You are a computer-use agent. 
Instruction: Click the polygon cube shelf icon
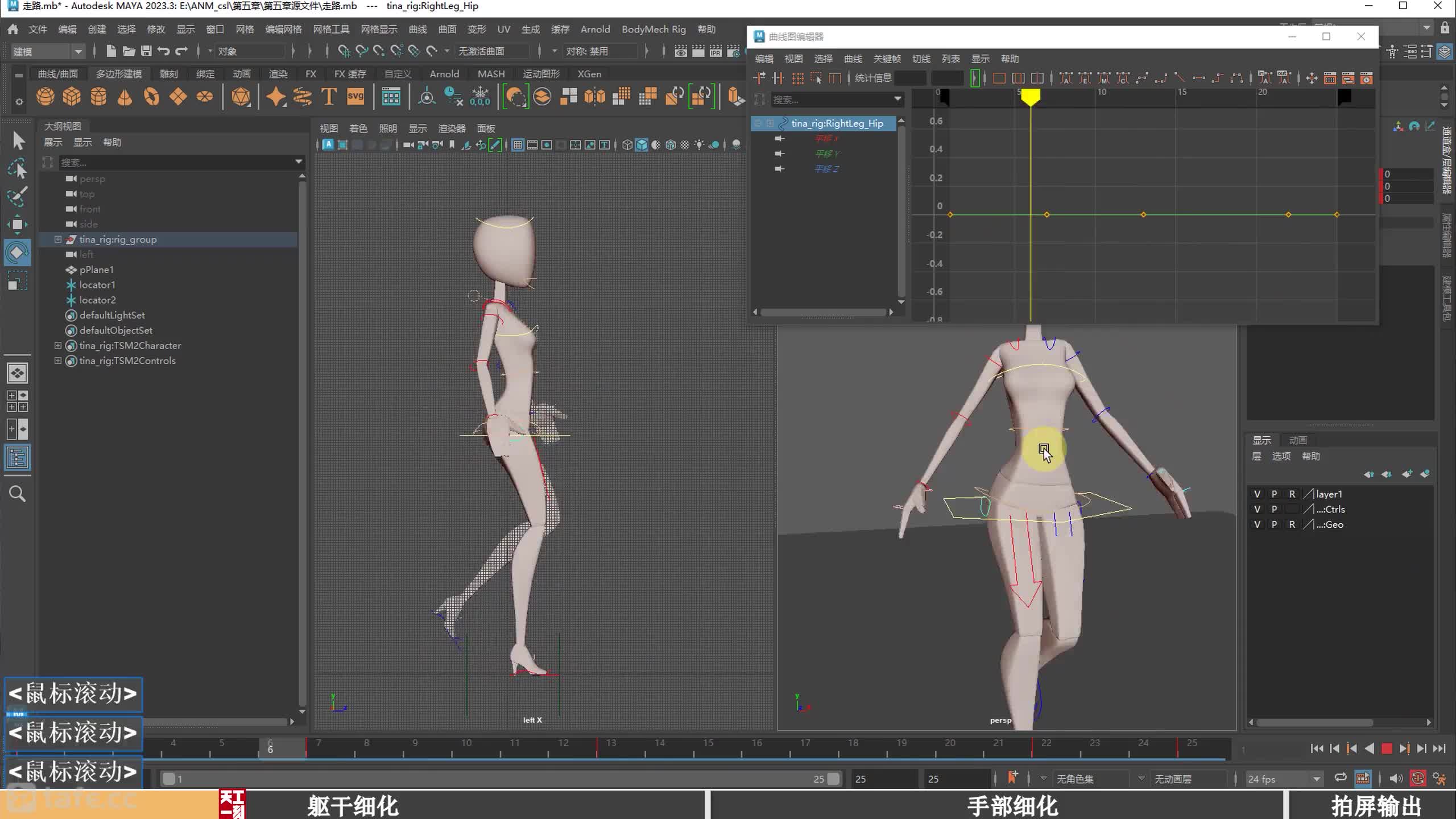click(72, 97)
